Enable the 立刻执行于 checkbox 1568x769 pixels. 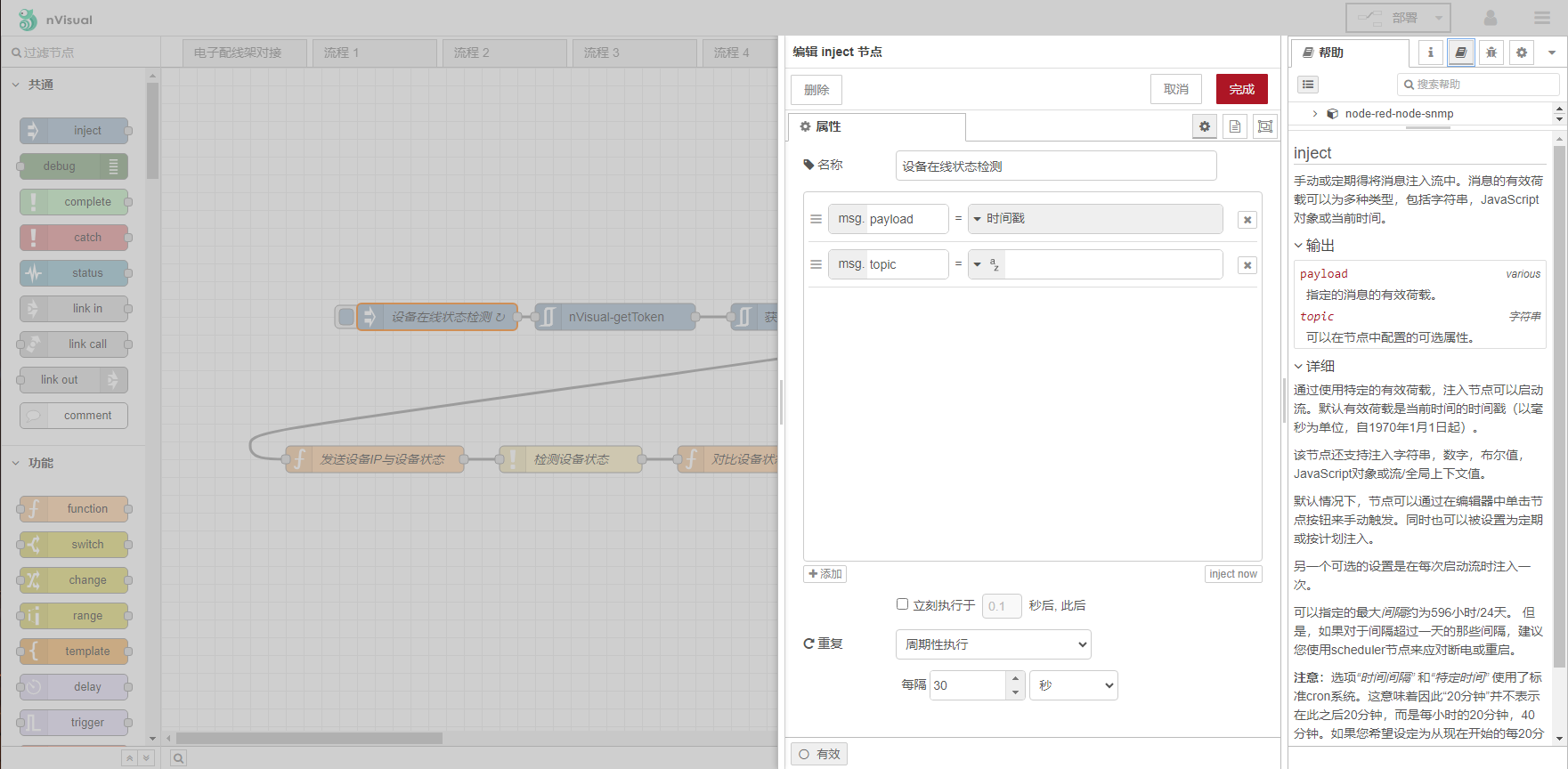coord(902,604)
